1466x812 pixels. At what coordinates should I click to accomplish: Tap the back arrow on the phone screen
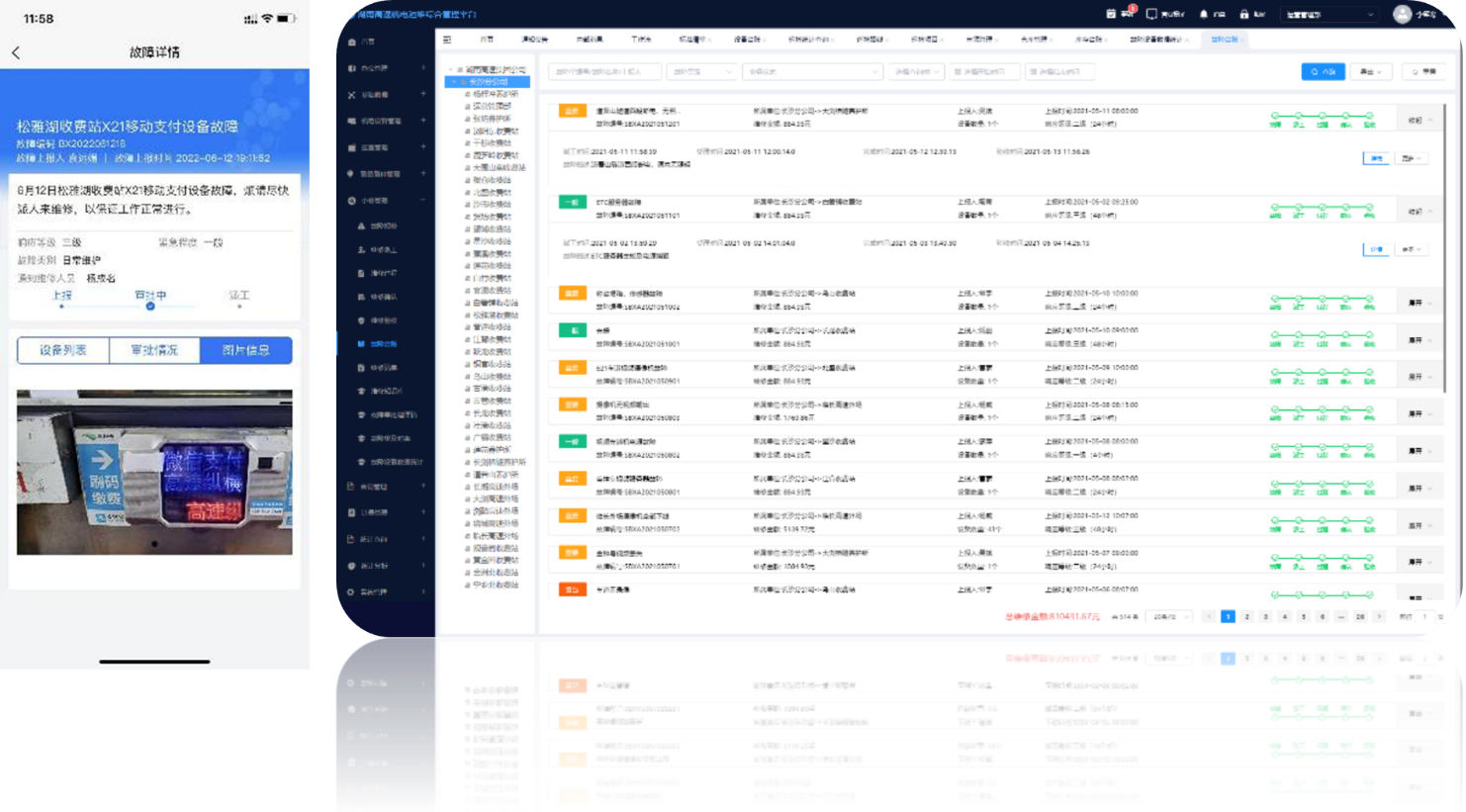[16, 52]
